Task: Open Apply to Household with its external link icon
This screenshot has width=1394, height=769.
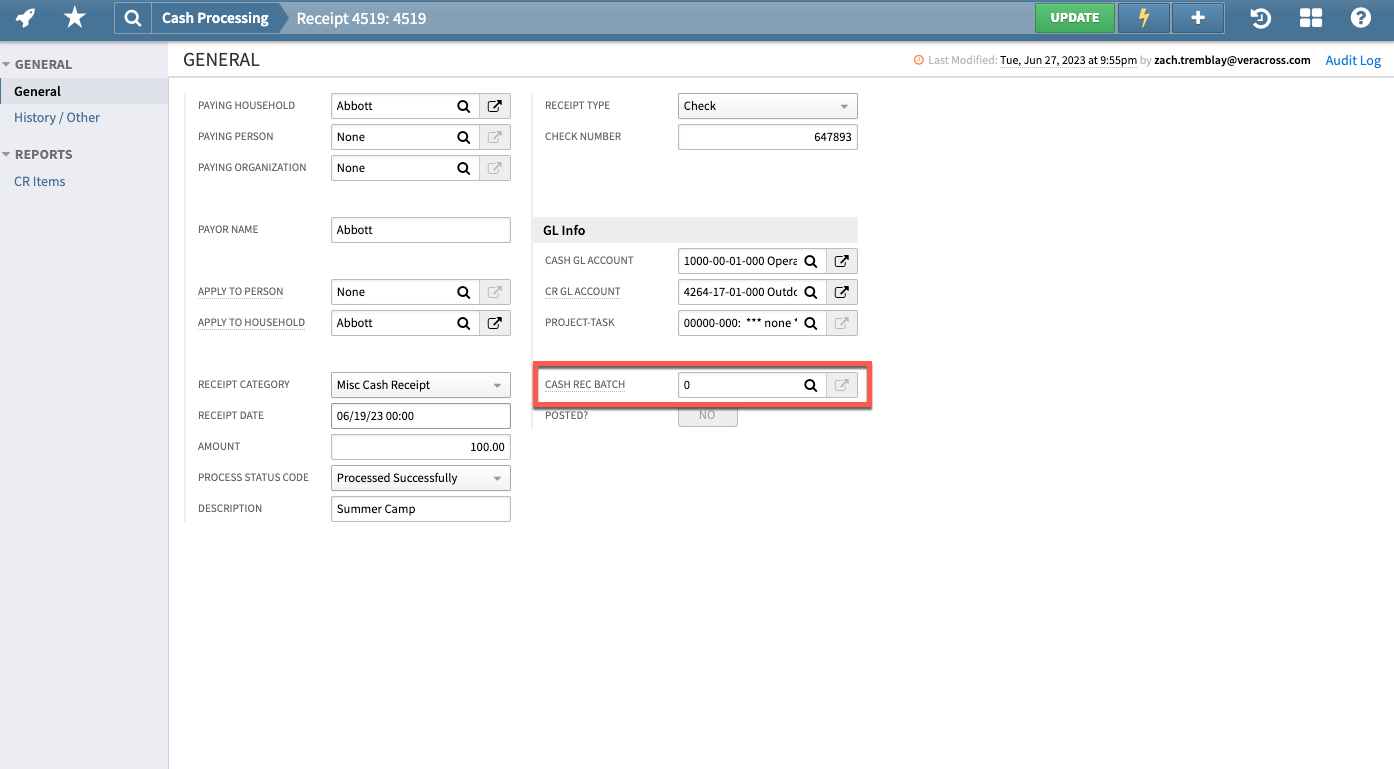Action: [x=494, y=322]
